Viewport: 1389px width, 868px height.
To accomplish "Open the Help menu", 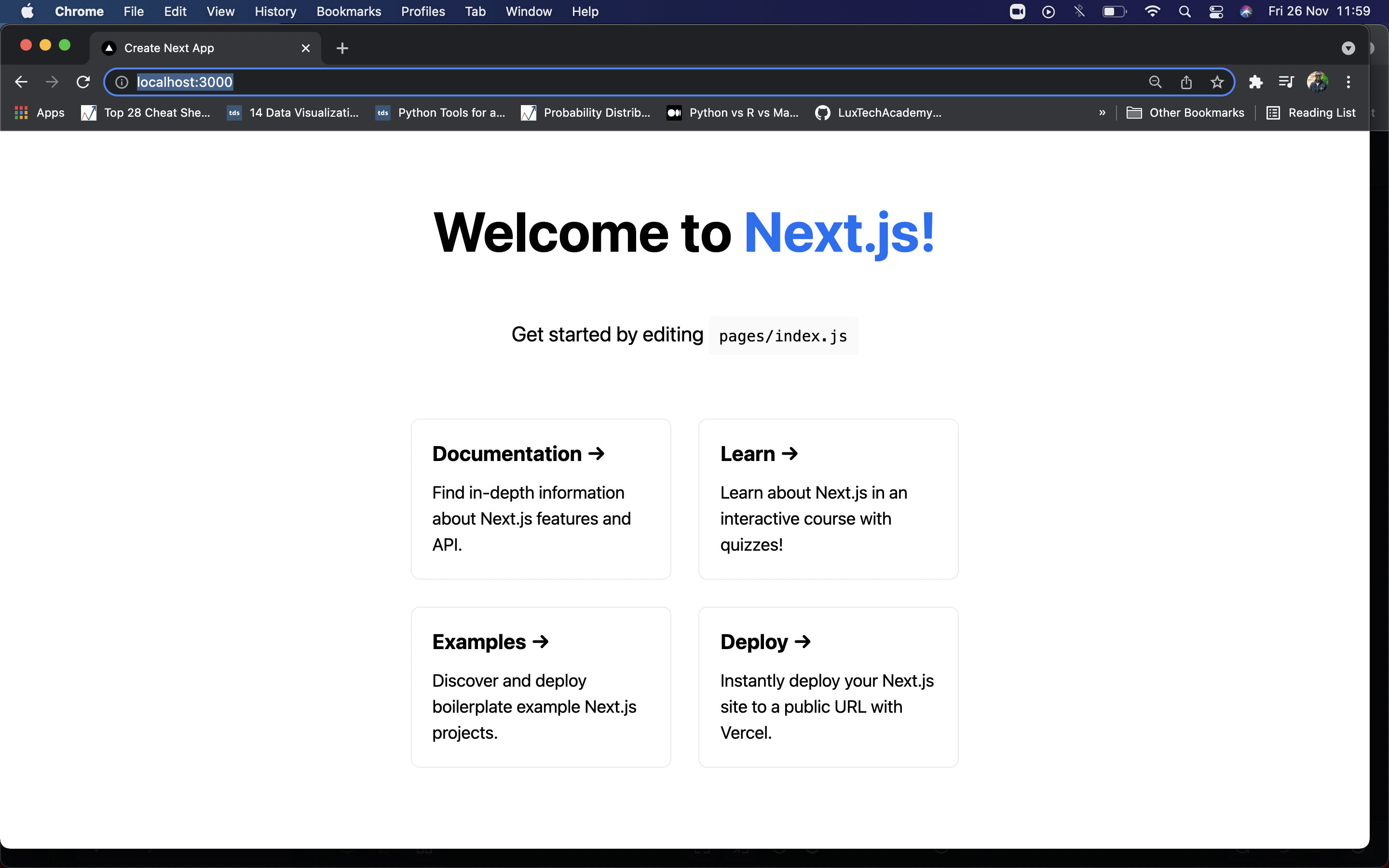I will click(585, 12).
